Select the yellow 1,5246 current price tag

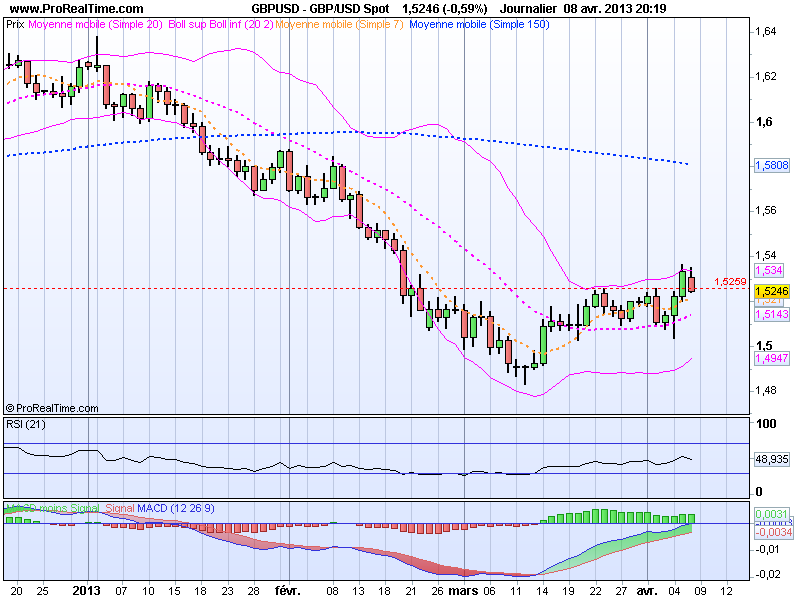(x=771, y=291)
